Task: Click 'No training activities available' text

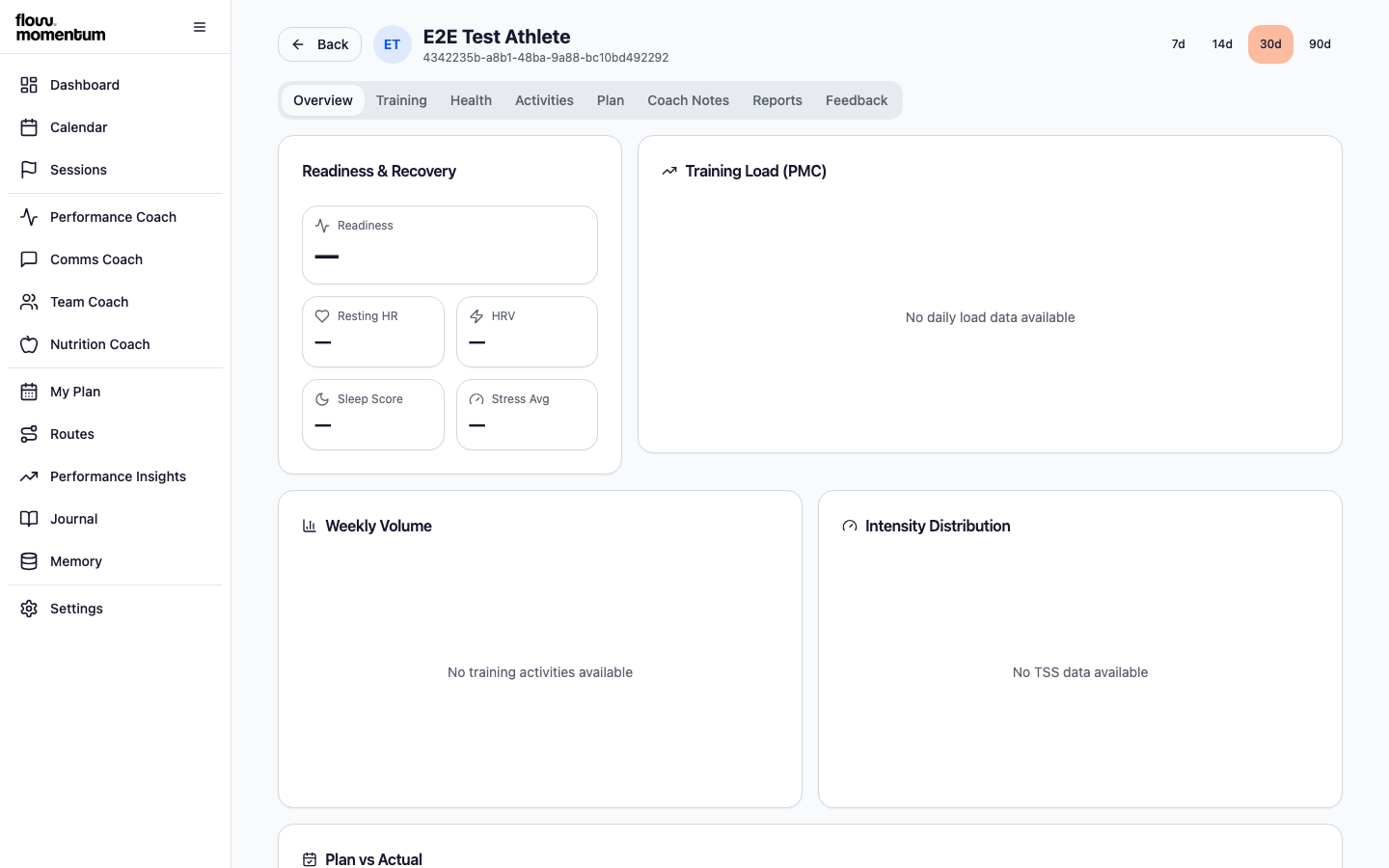Action: [540, 672]
